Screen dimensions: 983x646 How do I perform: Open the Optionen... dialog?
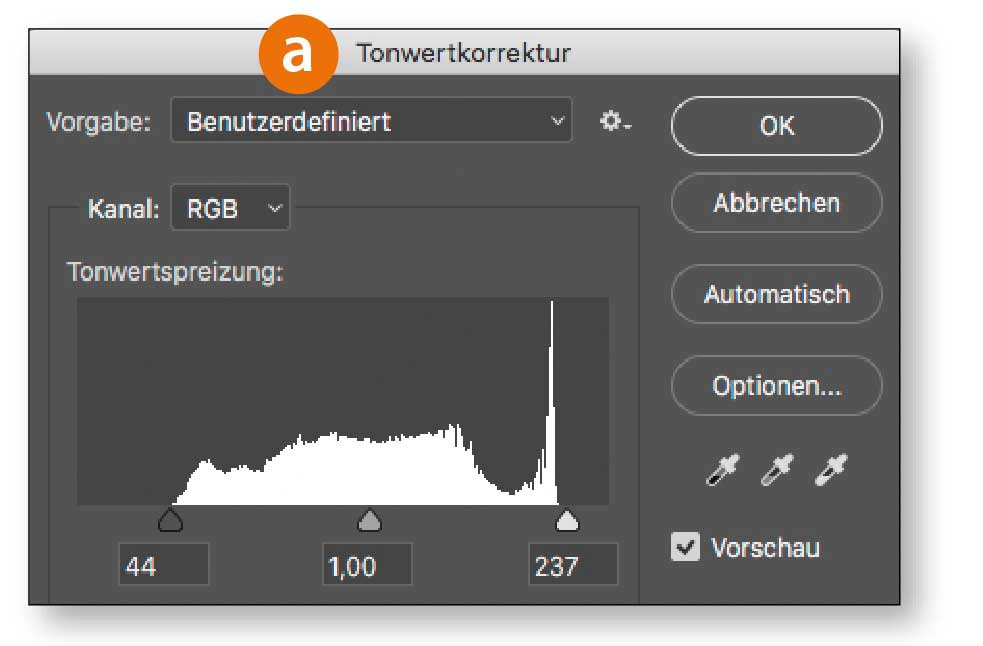point(777,386)
